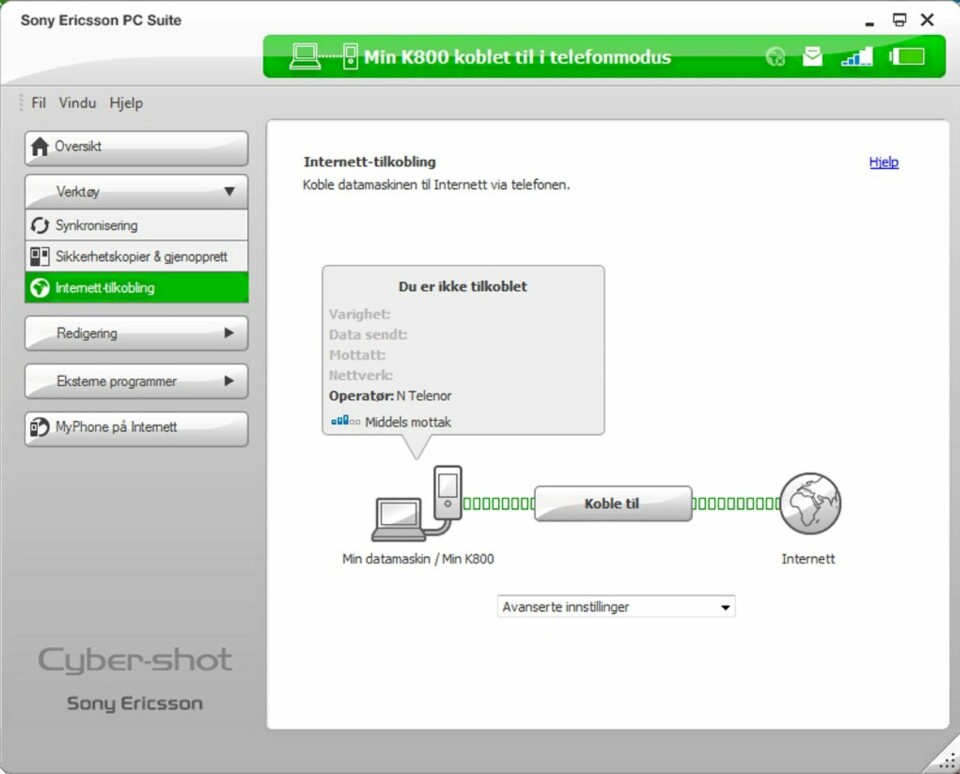Viewport: 960px width, 774px height.
Task: Click the window resize grip corner
Action: pos(947,761)
